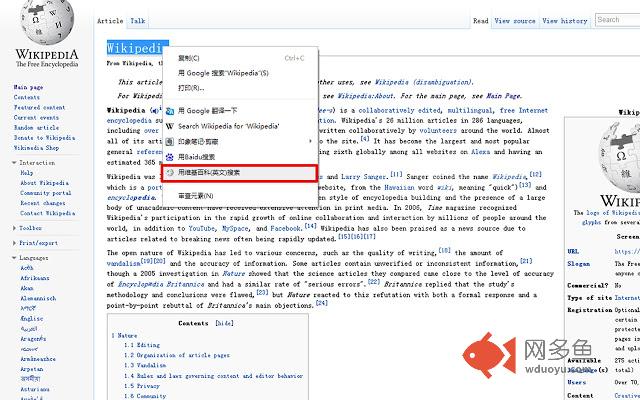Open the multilingual article link
The width and height of the screenshot is (640, 400).
470,111
